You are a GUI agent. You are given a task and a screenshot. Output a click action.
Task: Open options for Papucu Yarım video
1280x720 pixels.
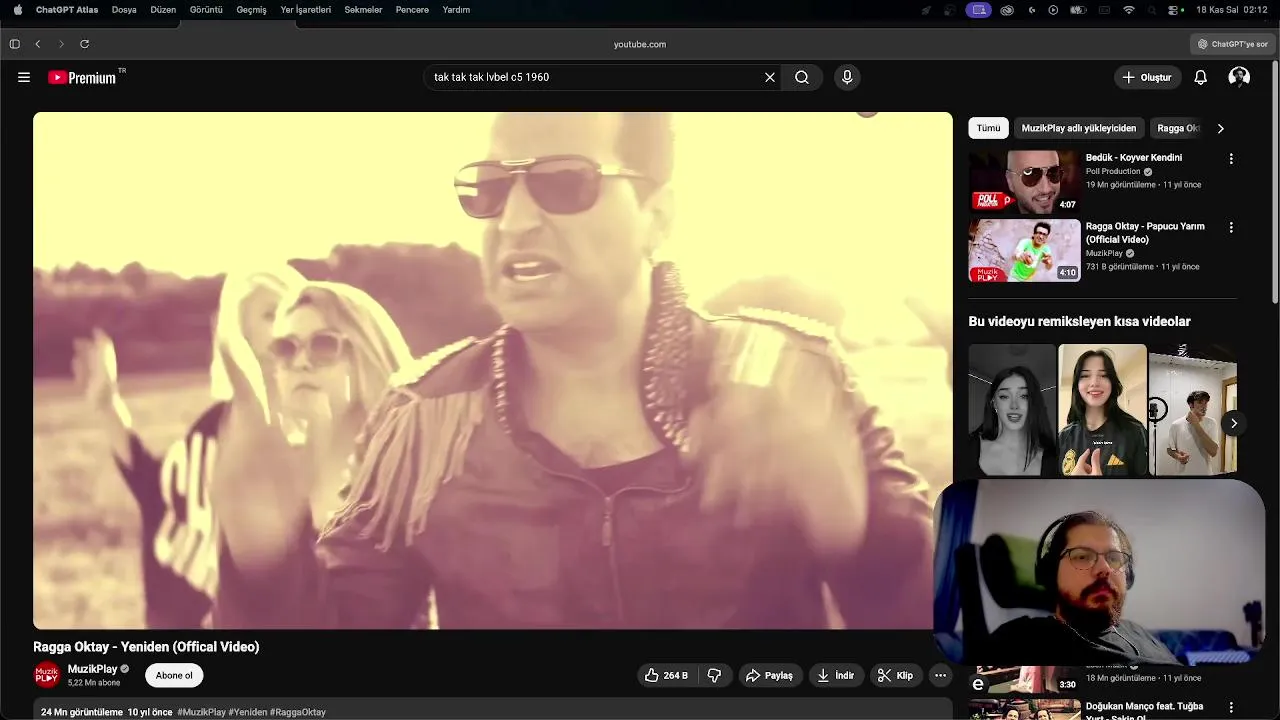1231,228
